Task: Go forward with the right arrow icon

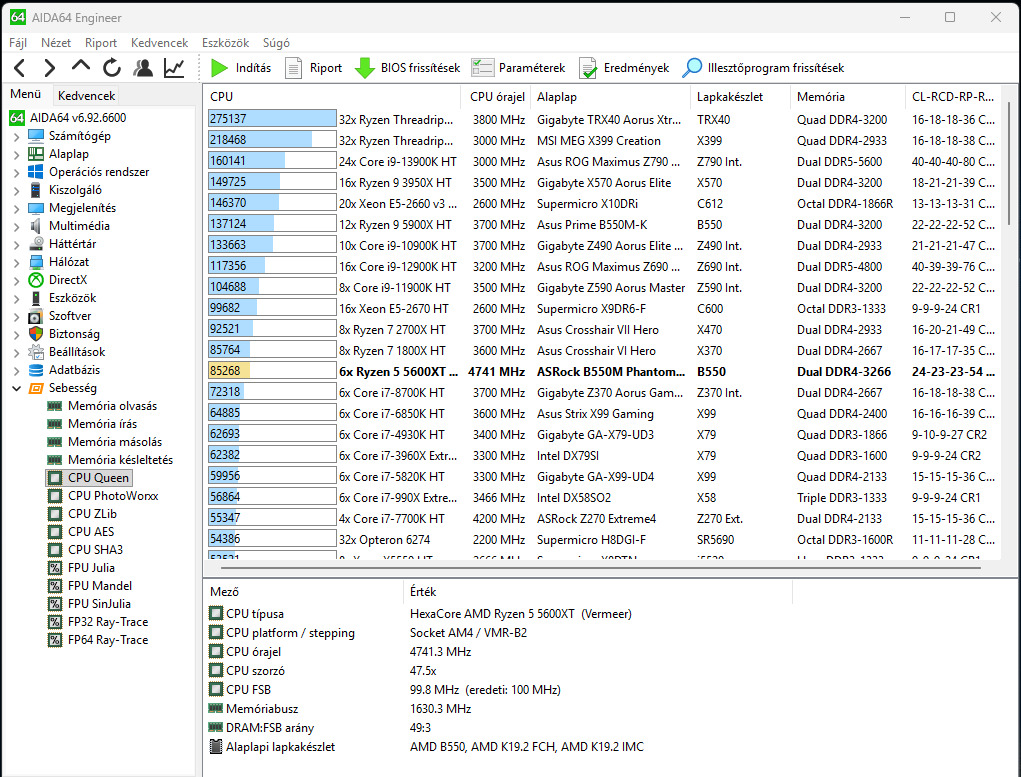Action: pyautogui.click(x=49, y=68)
